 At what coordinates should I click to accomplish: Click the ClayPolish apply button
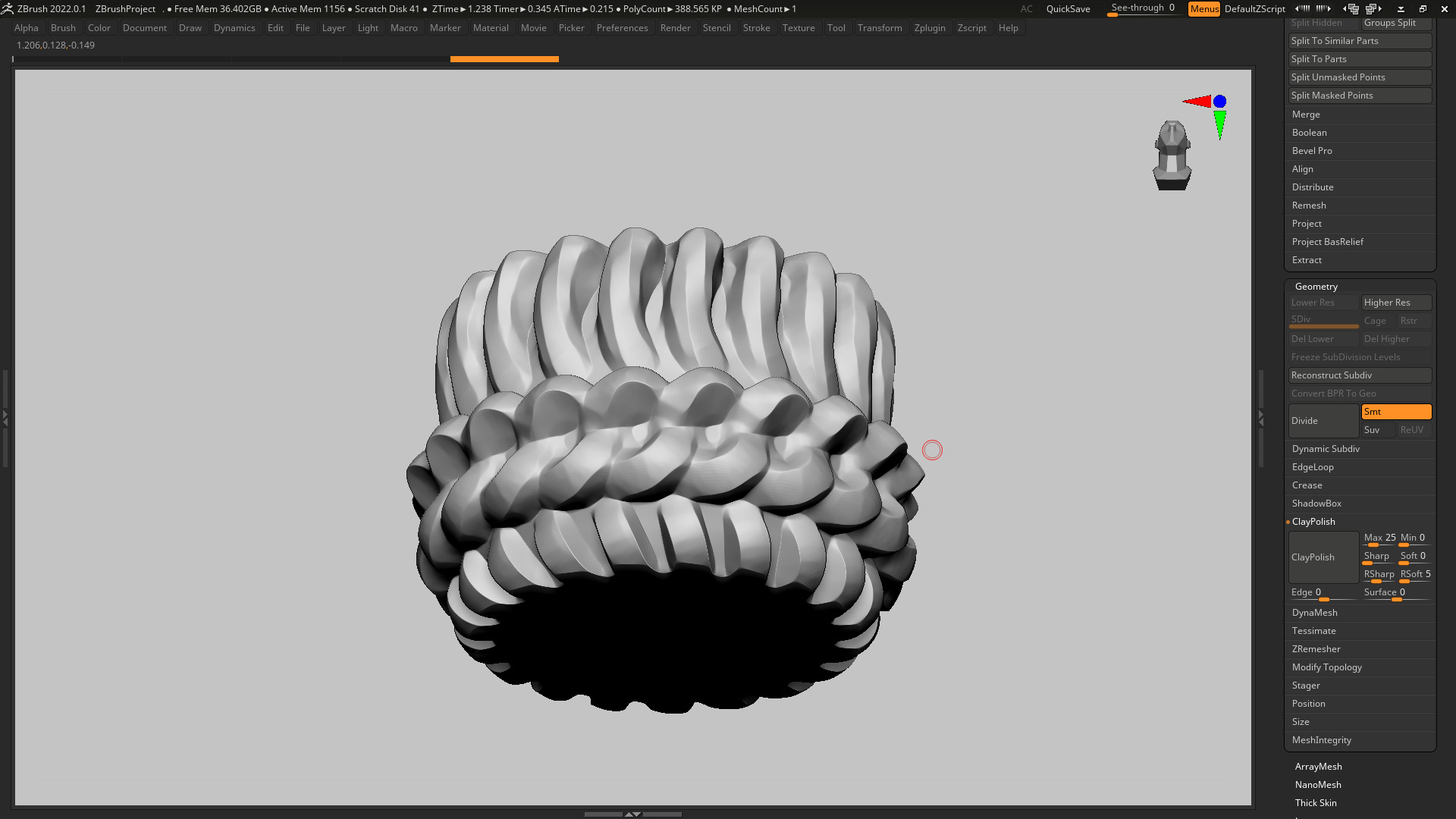pos(1323,557)
